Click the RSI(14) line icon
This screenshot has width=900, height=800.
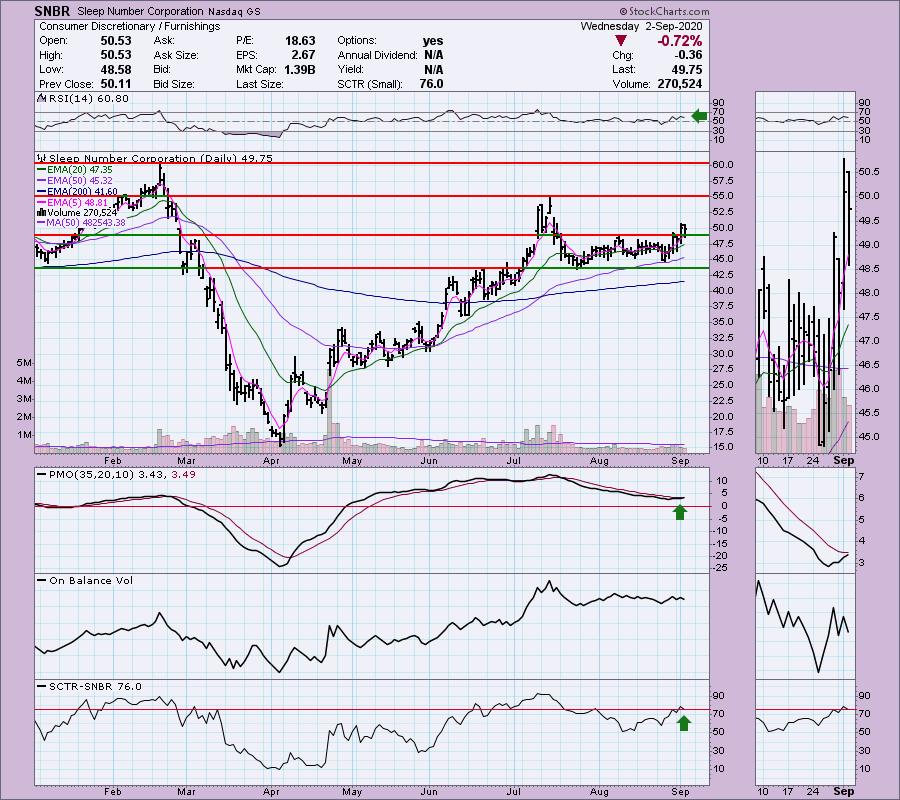point(42,98)
